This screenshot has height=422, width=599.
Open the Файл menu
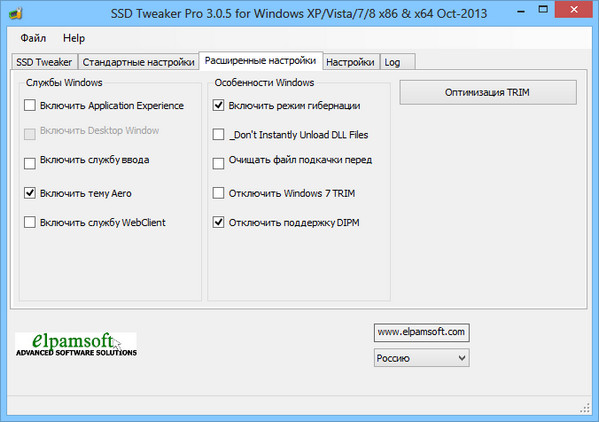tap(33, 38)
